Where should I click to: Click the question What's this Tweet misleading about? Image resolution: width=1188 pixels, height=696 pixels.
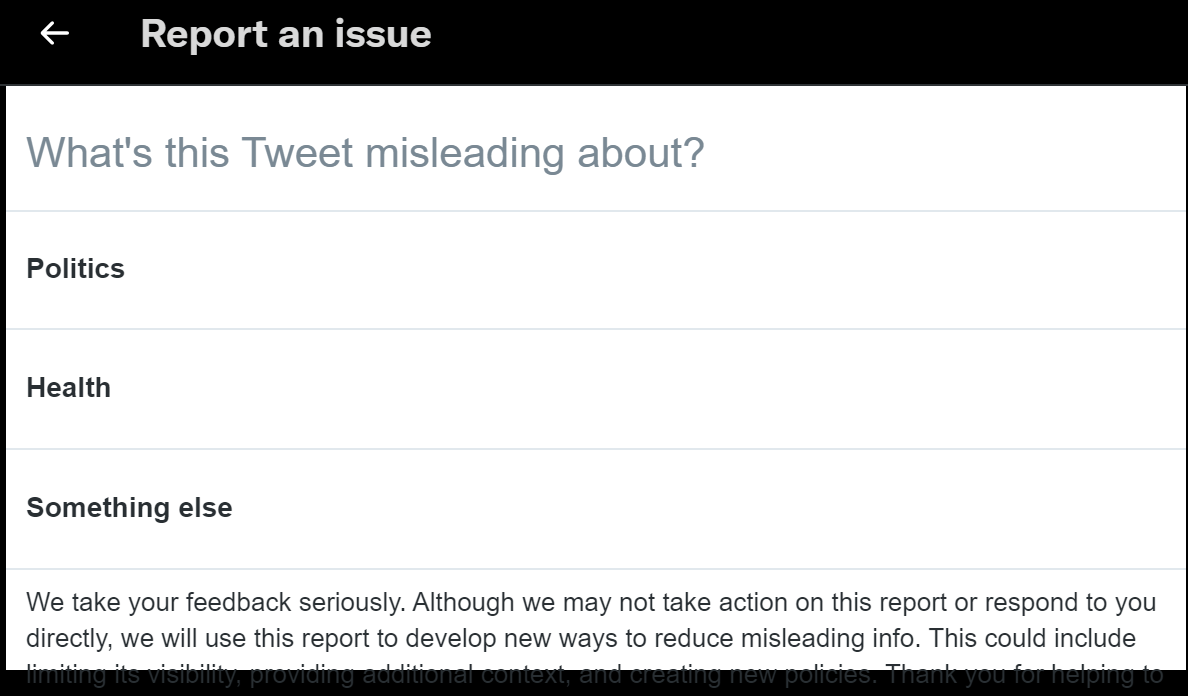(x=366, y=152)
